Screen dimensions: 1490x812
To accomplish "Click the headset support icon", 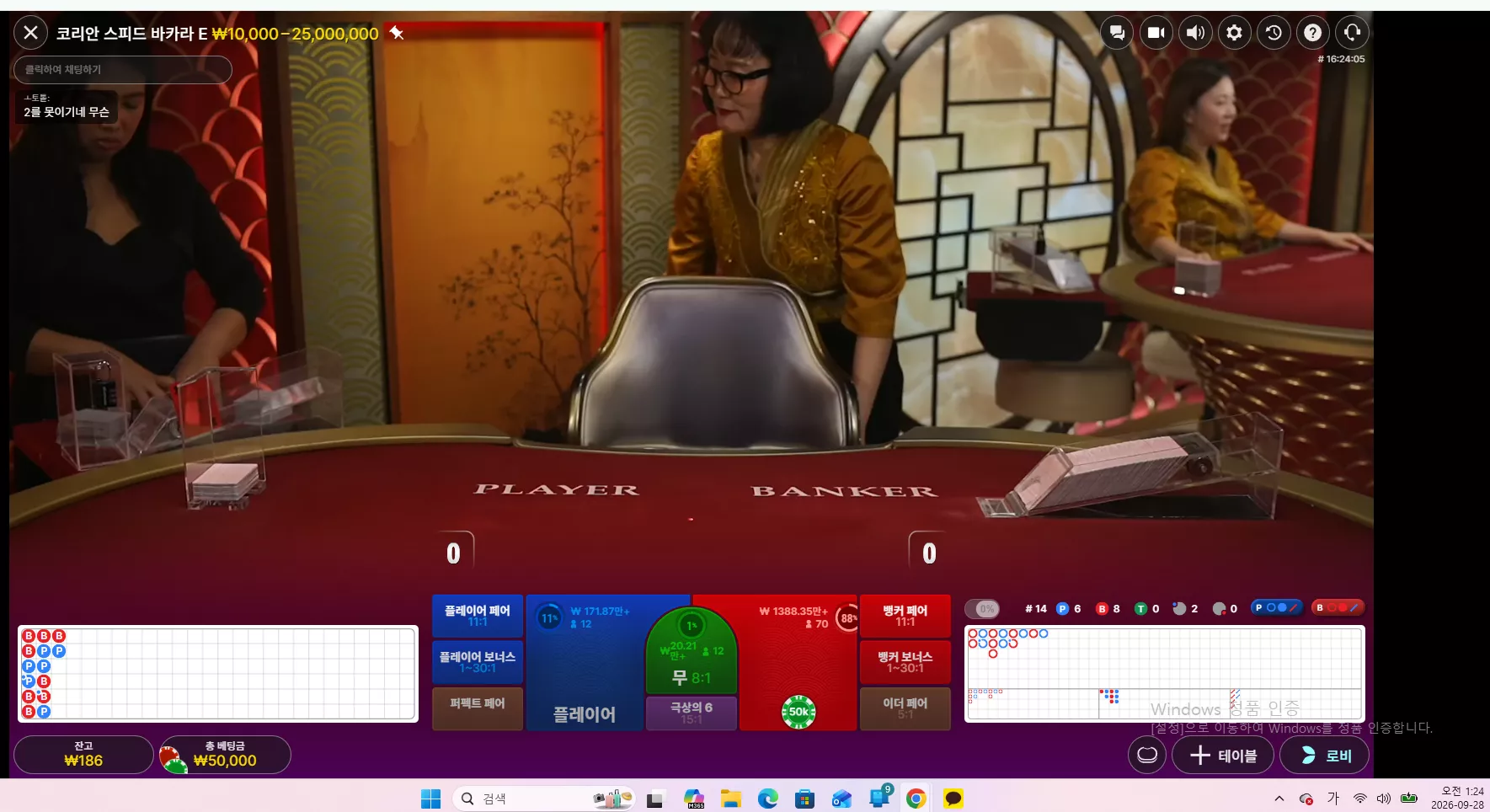I will 1352,33.
